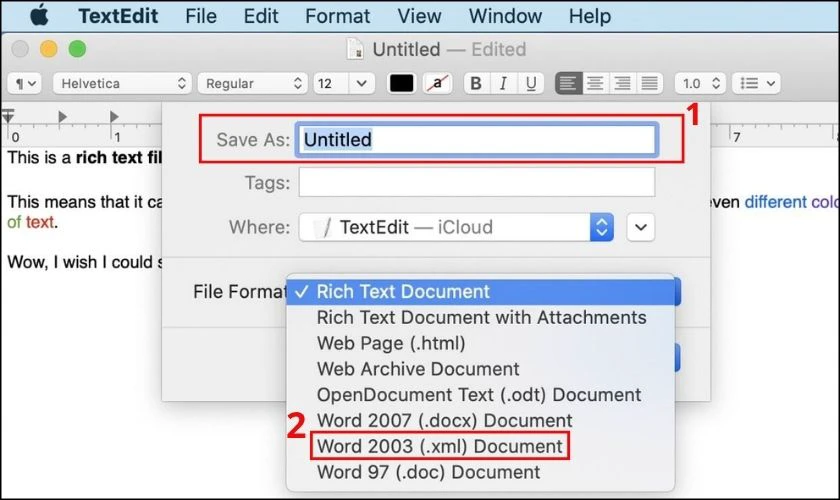Viewport: 840px width, 500px height.
Task: Choose Word 2003 (.xml) Document
Action: 481,446
